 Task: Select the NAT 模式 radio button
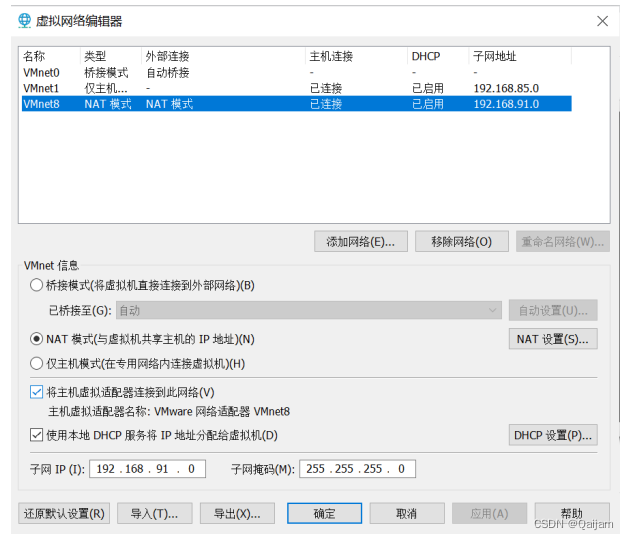tap(37, 339)
